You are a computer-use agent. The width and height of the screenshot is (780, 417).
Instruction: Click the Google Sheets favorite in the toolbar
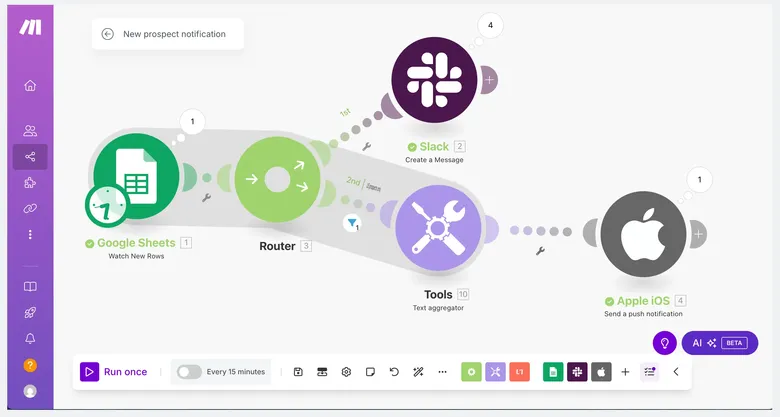553,372
